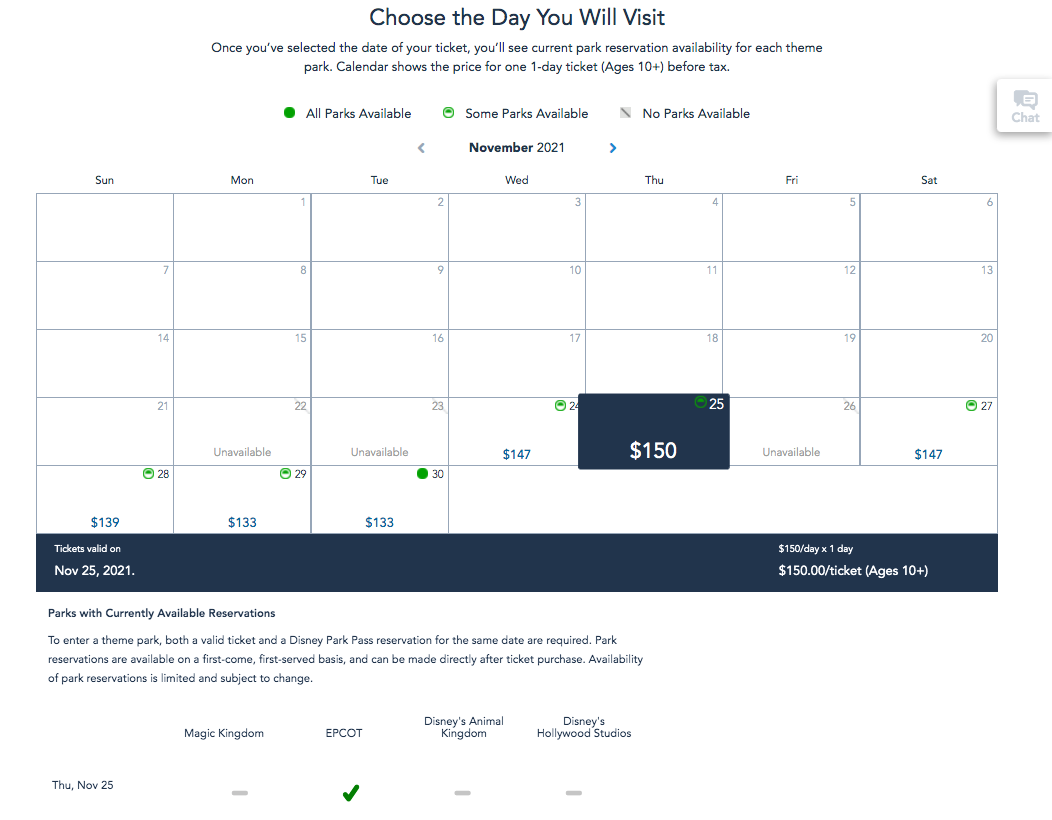Choose November 29 for $133

(x=242, y=500)
